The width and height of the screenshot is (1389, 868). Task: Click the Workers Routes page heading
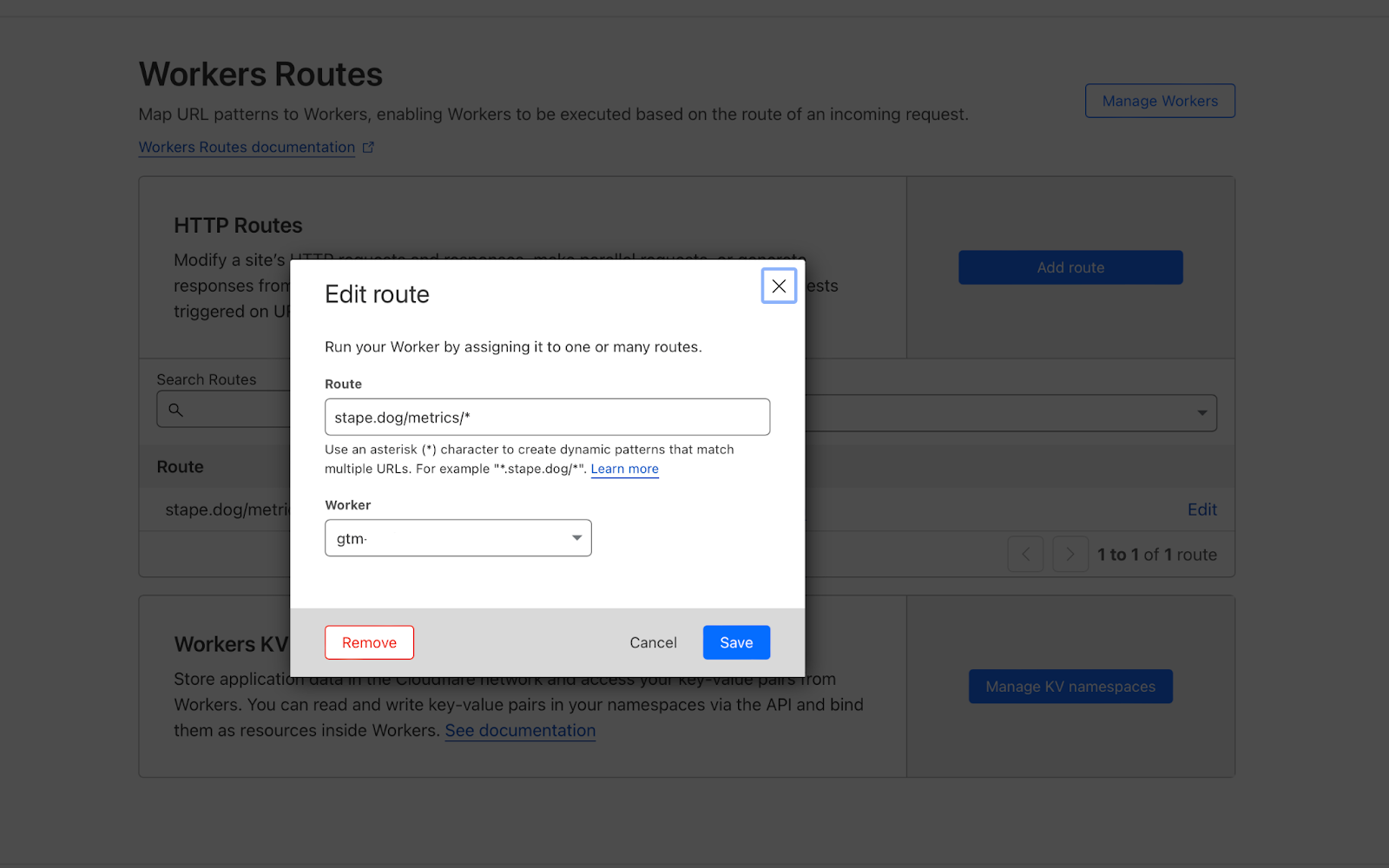[260, 75]
